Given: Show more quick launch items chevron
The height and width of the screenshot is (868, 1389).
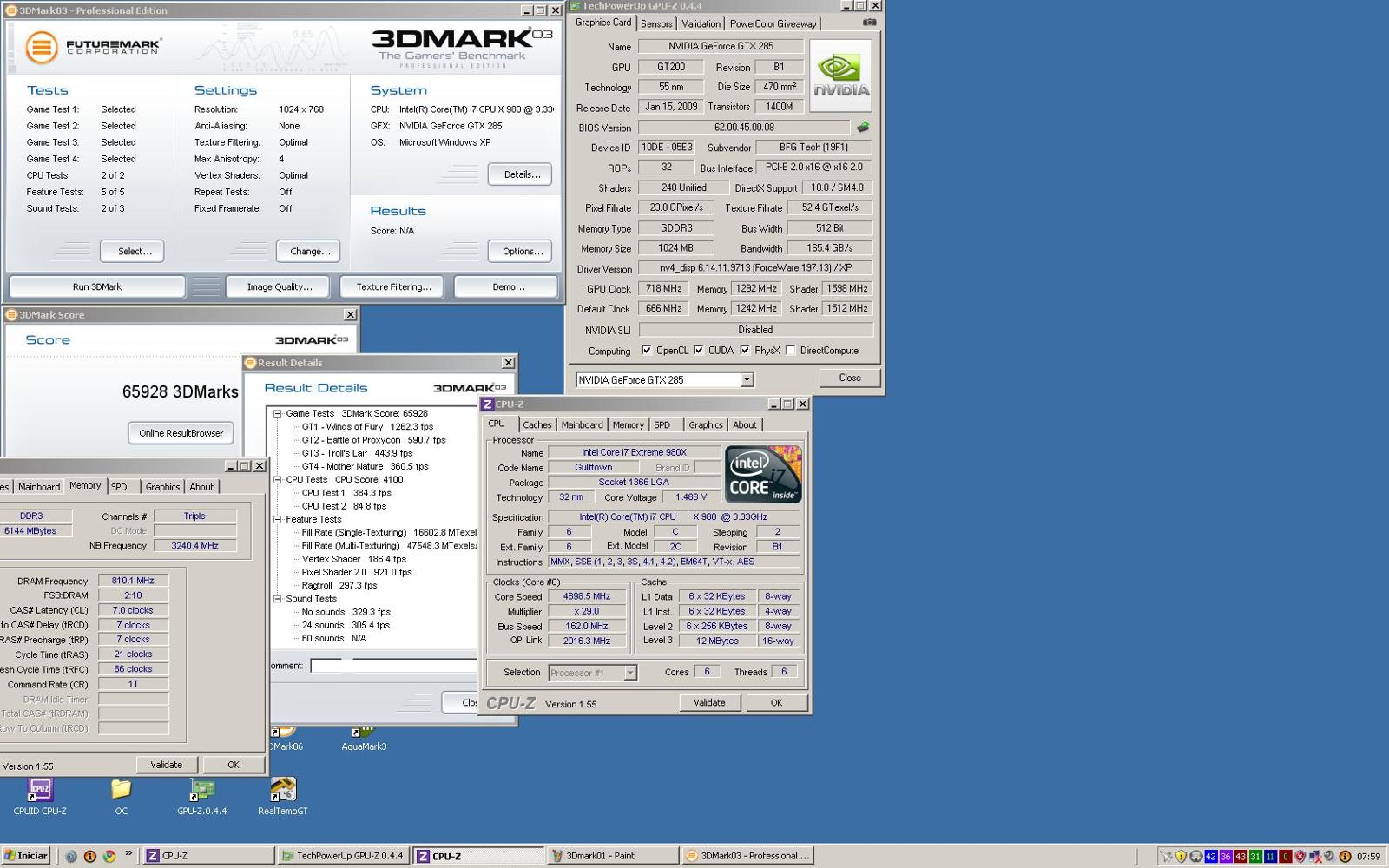Looking at the screenshot, I should pos(128,853).
